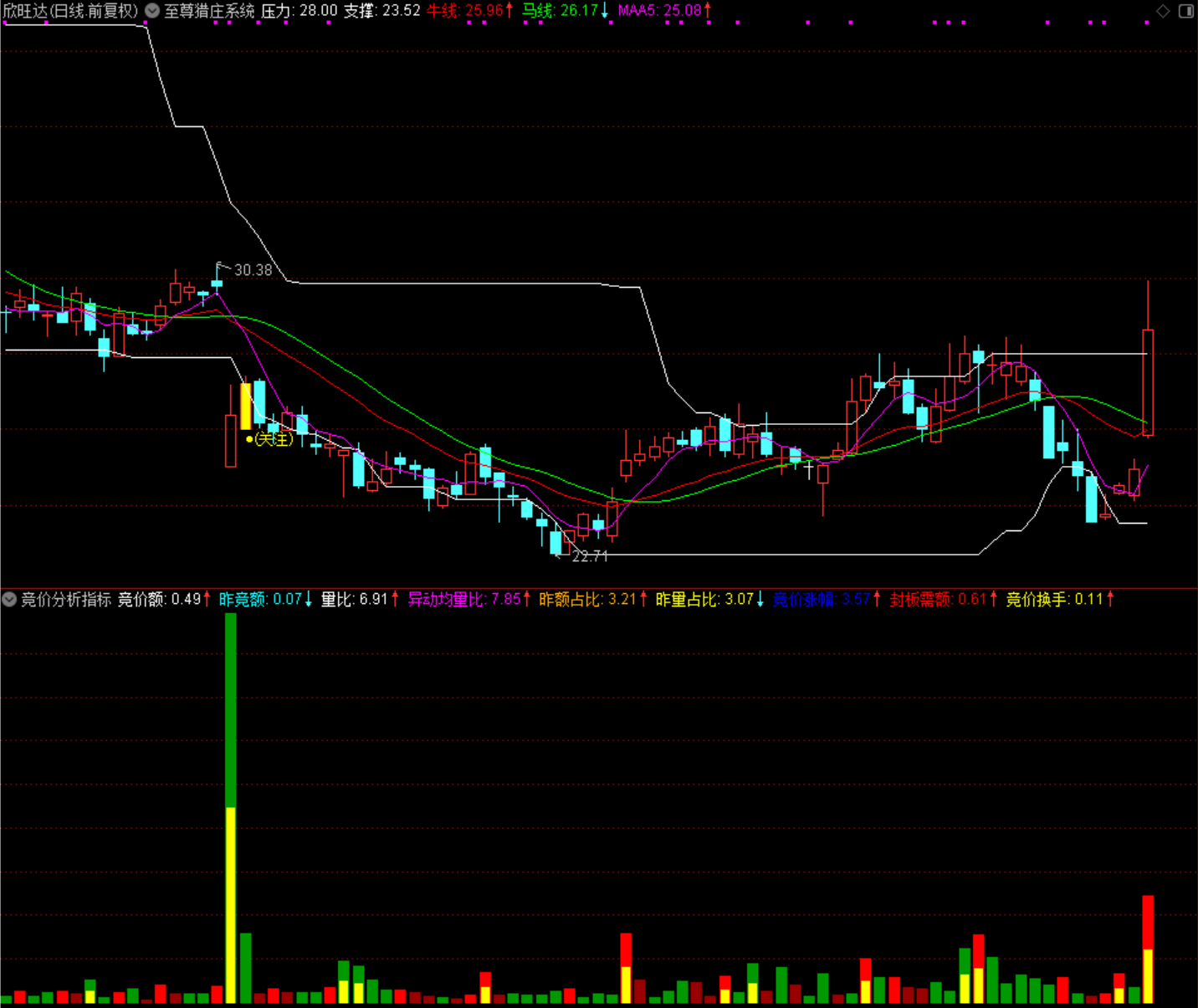Screen dimensions: 1198x1008
Task: Click the 昨竞额: 0.07 value
Action: (x=260, y=599)
